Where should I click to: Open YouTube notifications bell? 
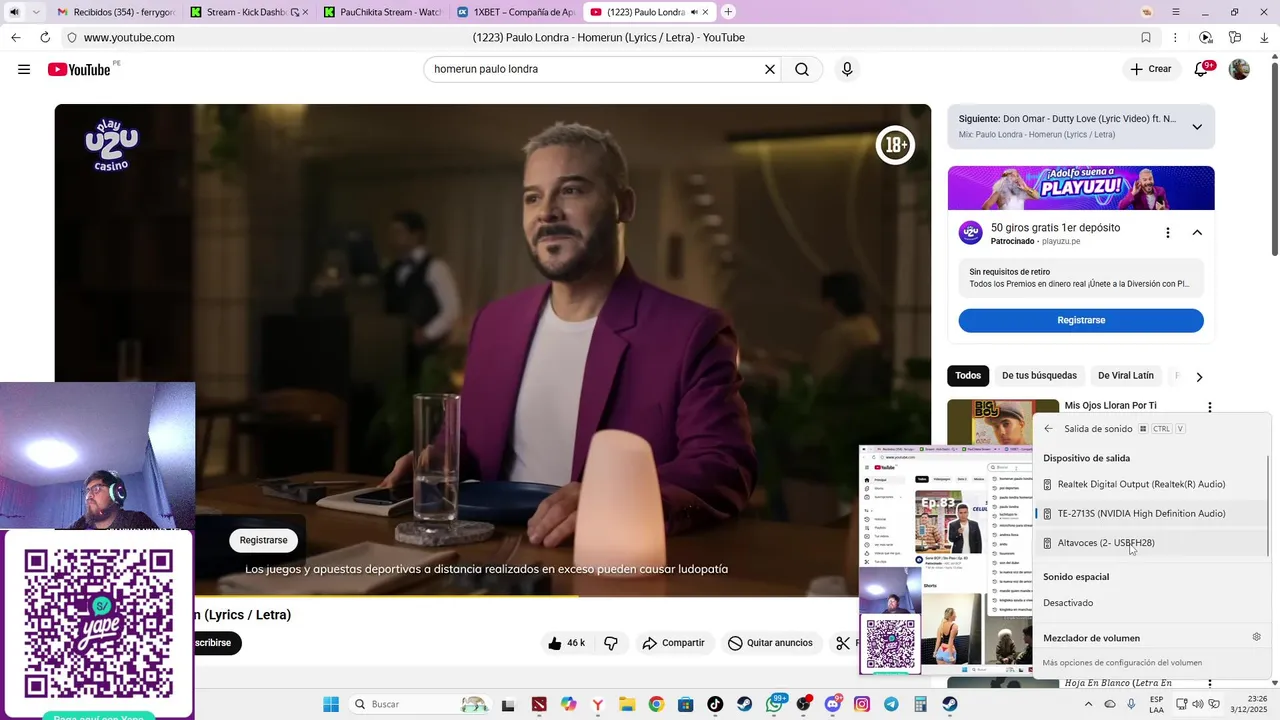coord(1202,69)
